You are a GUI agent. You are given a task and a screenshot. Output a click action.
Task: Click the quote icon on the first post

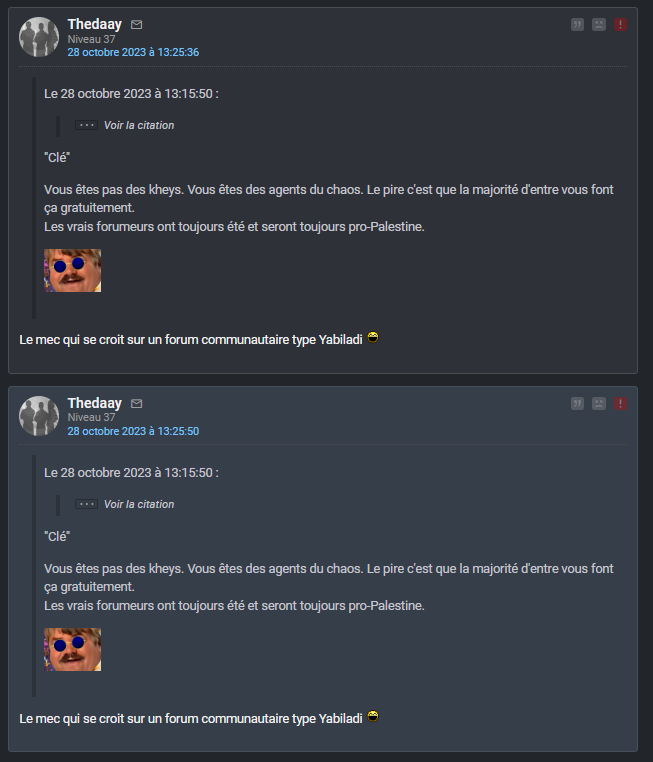(x=577, y=24)
